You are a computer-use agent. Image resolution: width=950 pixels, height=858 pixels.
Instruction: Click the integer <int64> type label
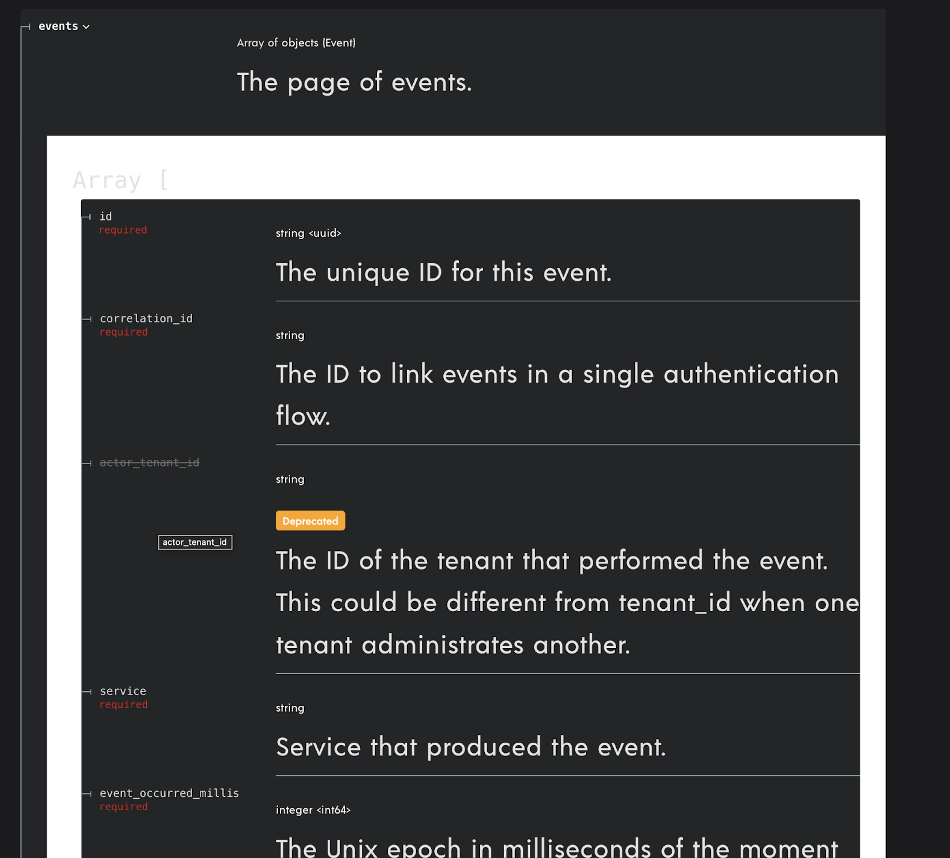pyautogui.click(x=313, y=810)
